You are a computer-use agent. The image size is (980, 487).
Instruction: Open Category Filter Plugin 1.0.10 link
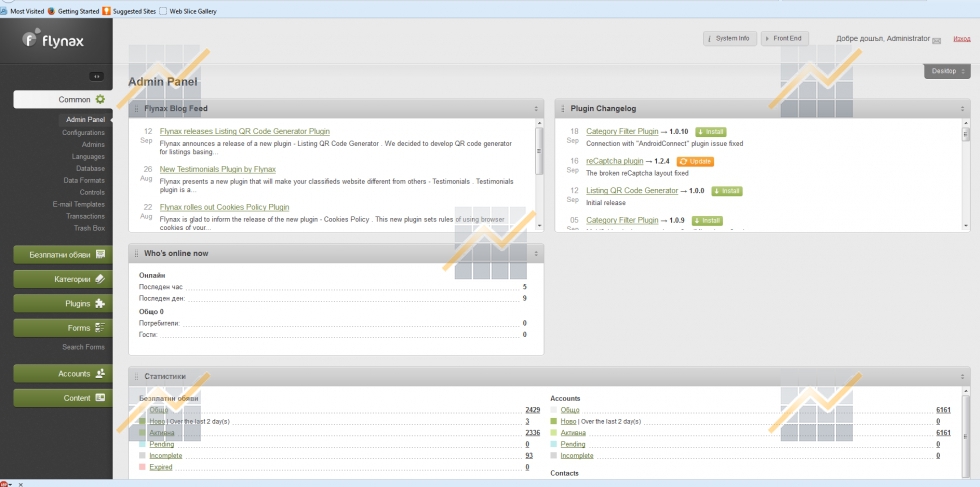click(622, 132)
